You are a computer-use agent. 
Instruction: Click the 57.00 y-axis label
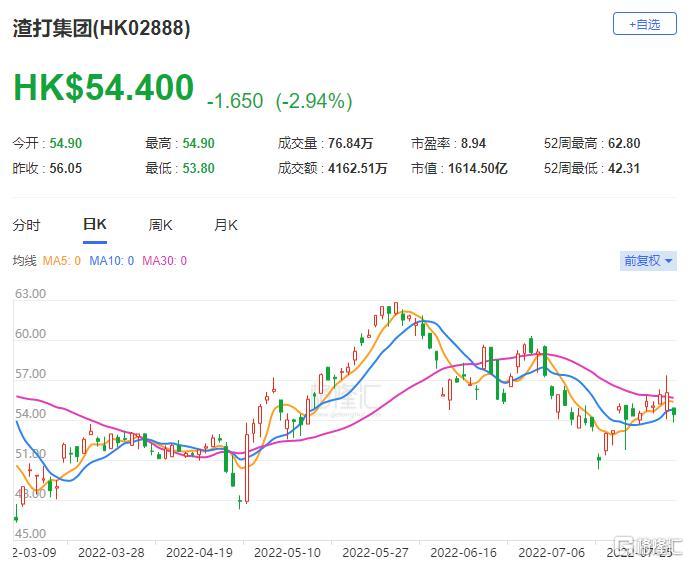(30, 374)
